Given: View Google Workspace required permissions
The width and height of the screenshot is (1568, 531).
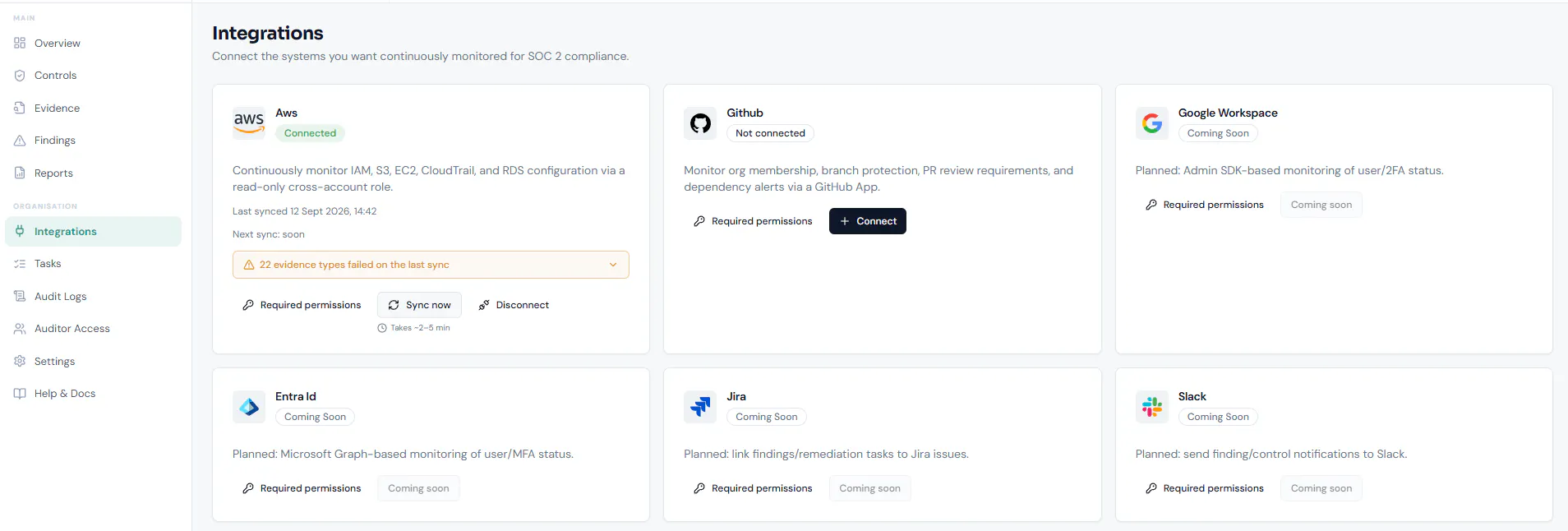Looking at the screenshot, I should click(1205, 205).
